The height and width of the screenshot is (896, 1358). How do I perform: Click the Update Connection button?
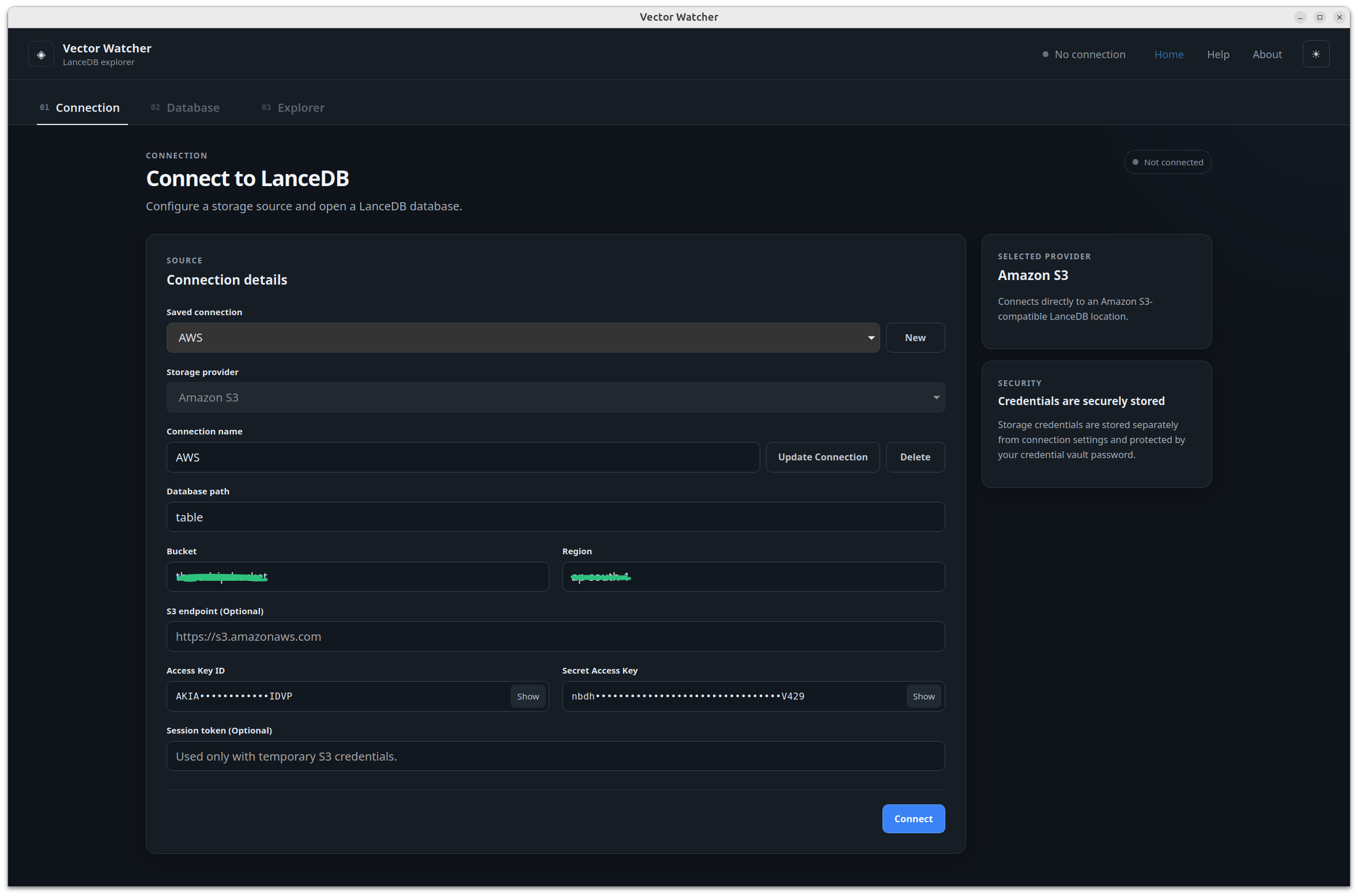coord(823,457)
